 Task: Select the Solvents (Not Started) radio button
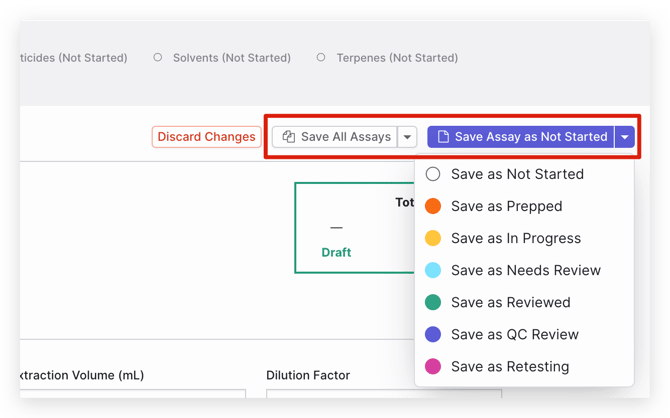pyautogui.click(x=158, y=58)
